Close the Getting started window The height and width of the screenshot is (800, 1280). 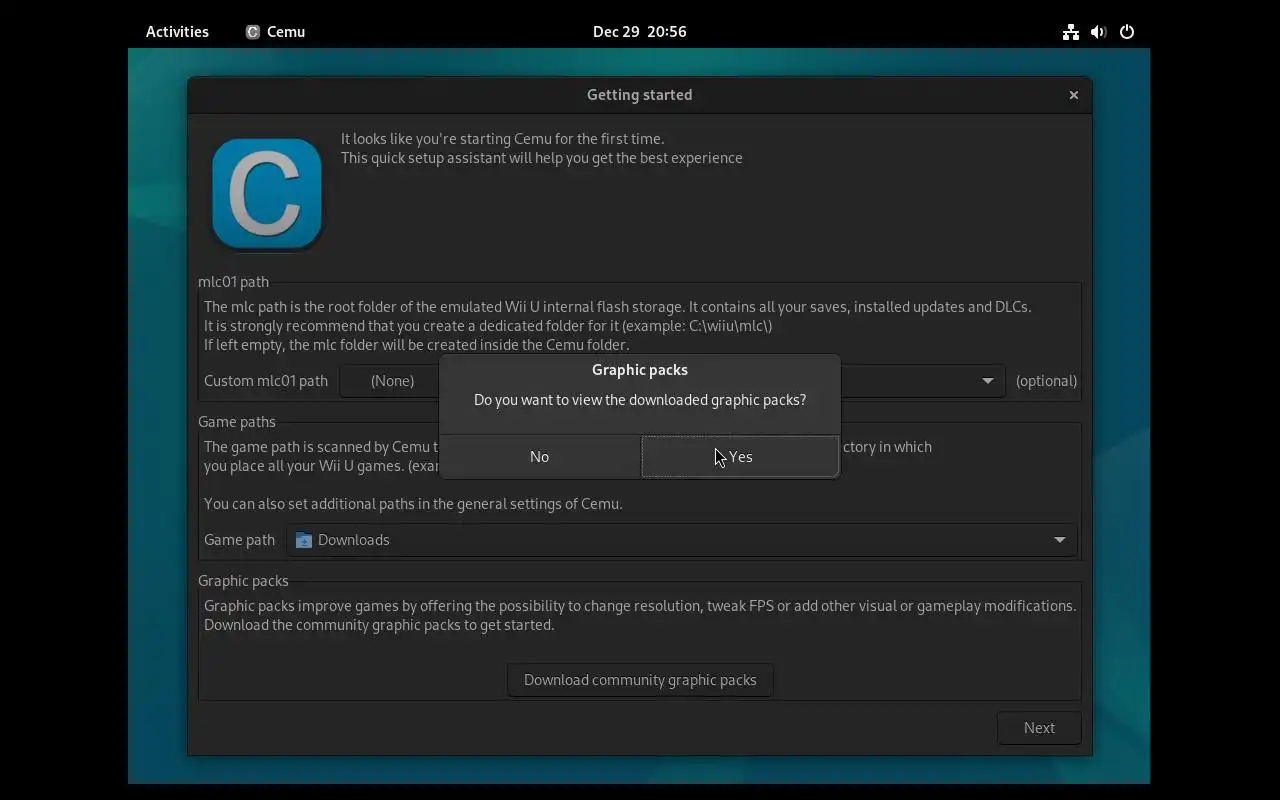click(x=1074, y=95)
